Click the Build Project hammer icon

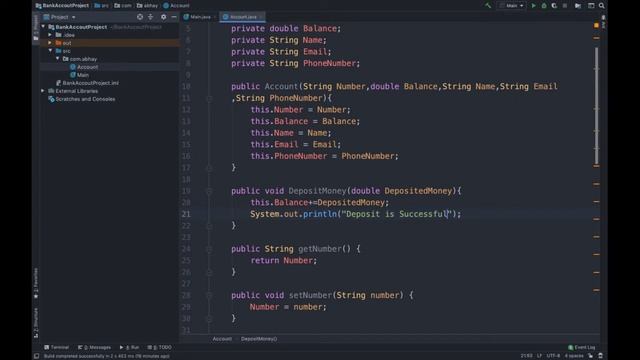point(488,6)
